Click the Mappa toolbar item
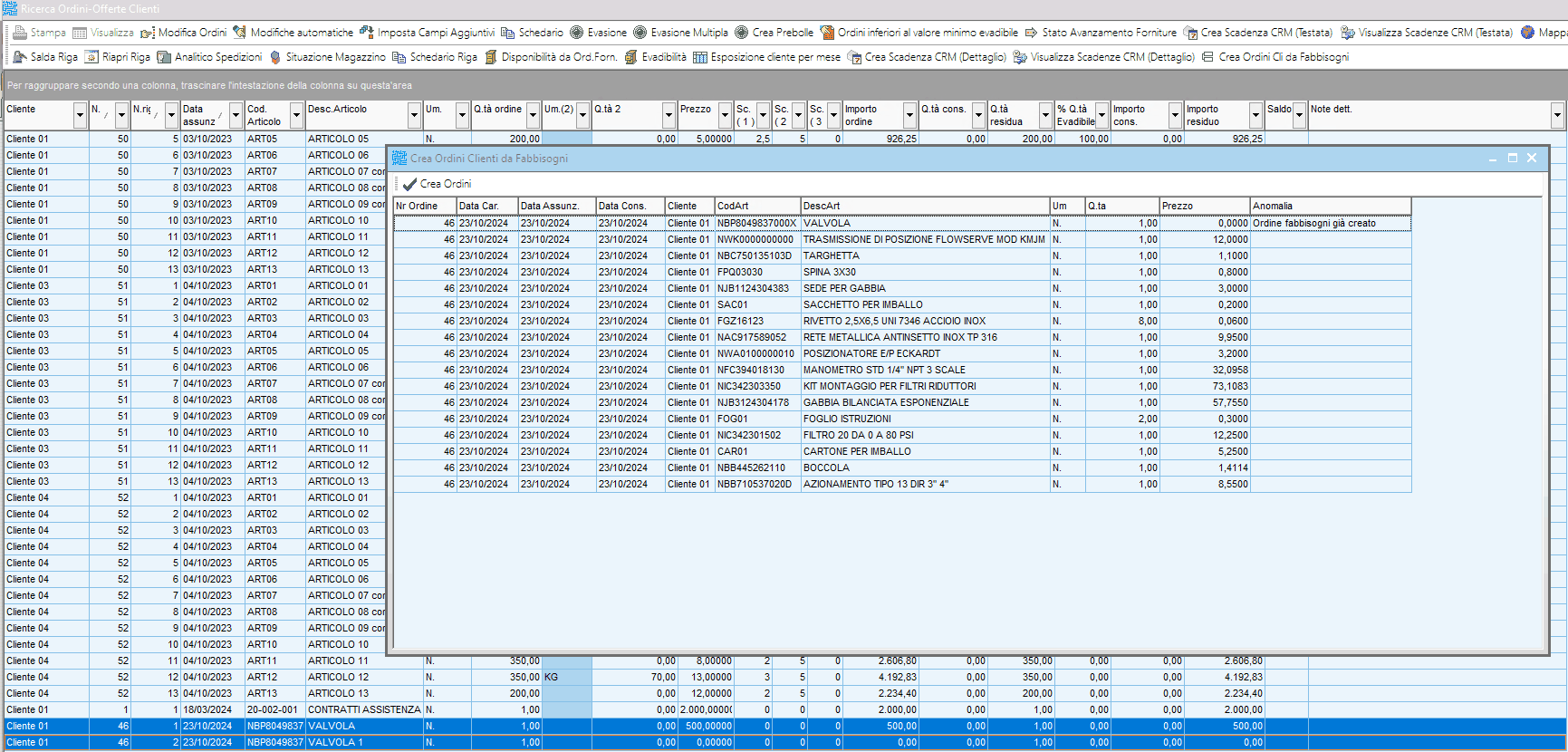The image size is (1568, 752). (1545, 33)
